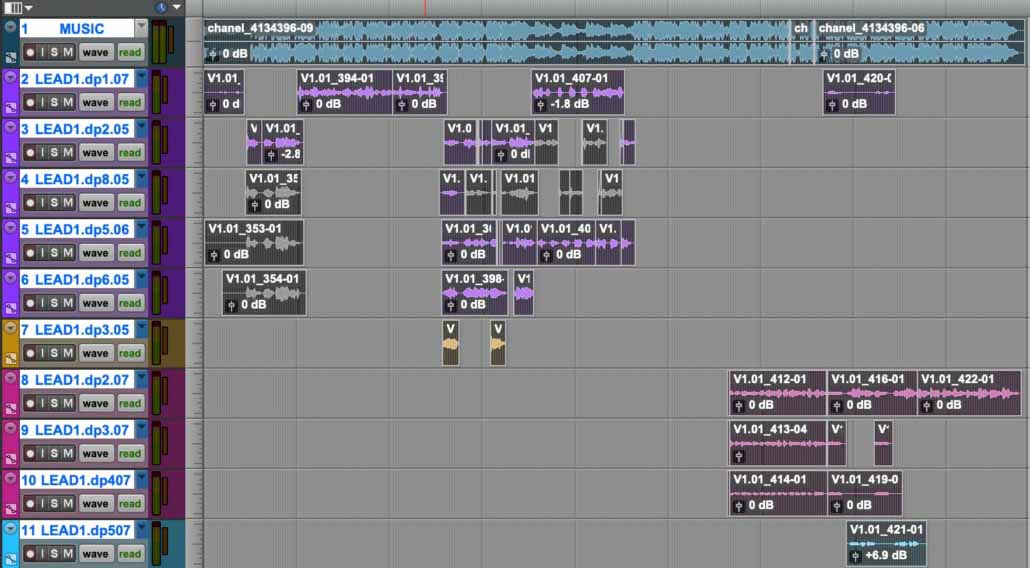Select the first yellow clip on LEAD1.dp3.05 track

tap(451, 343)
